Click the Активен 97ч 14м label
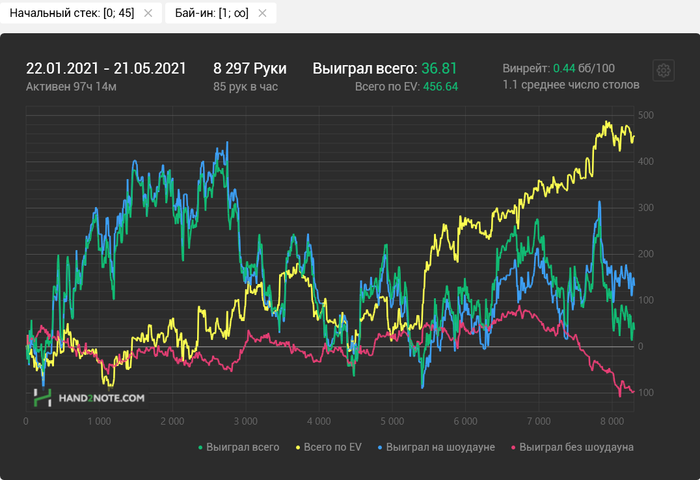The width and height of the screenshot is (700, 480). (71, 87)
